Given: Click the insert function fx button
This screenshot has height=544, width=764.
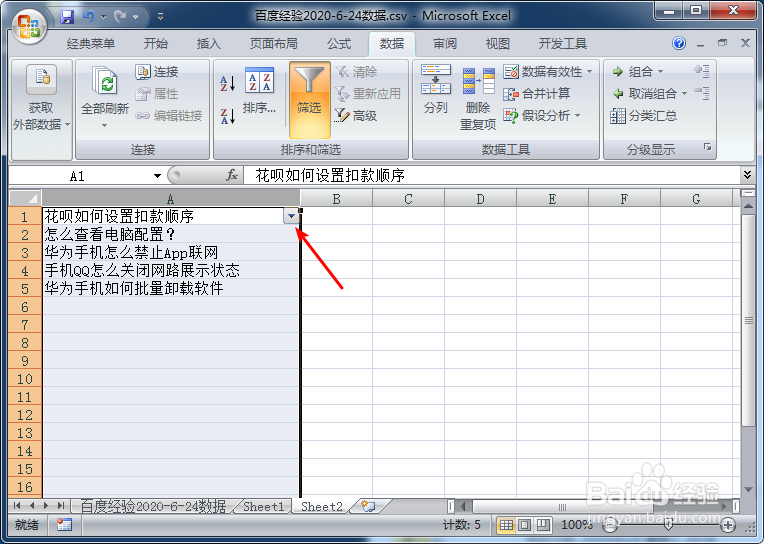Looking at the screenshot, I should pos(232,175).
